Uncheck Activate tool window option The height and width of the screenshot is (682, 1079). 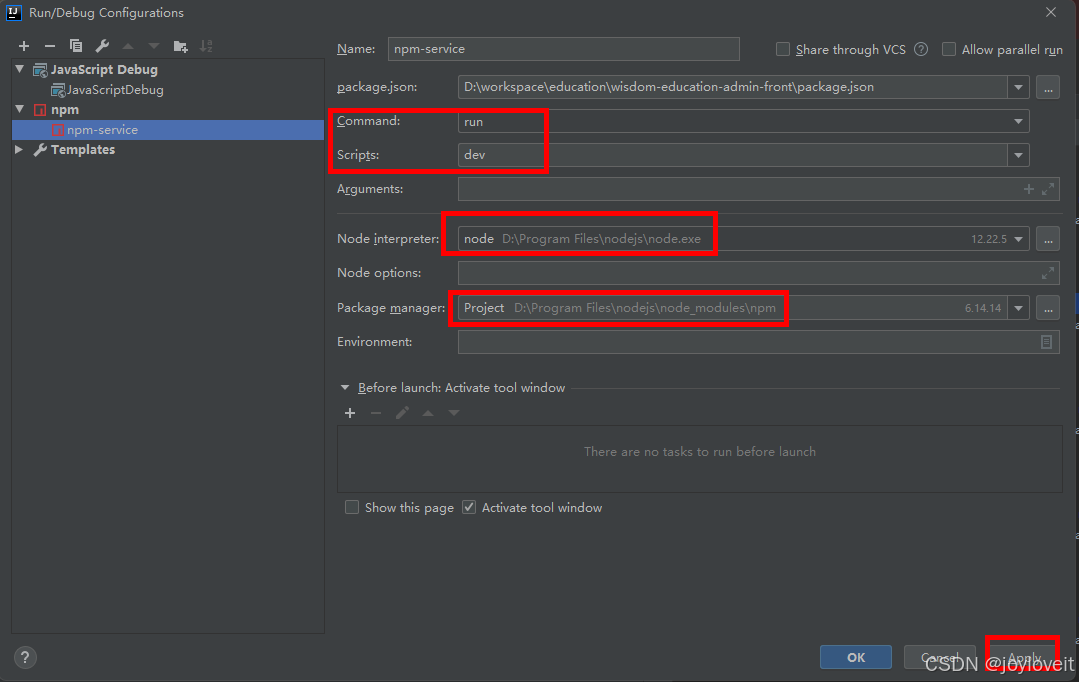[x=469, y=507]
